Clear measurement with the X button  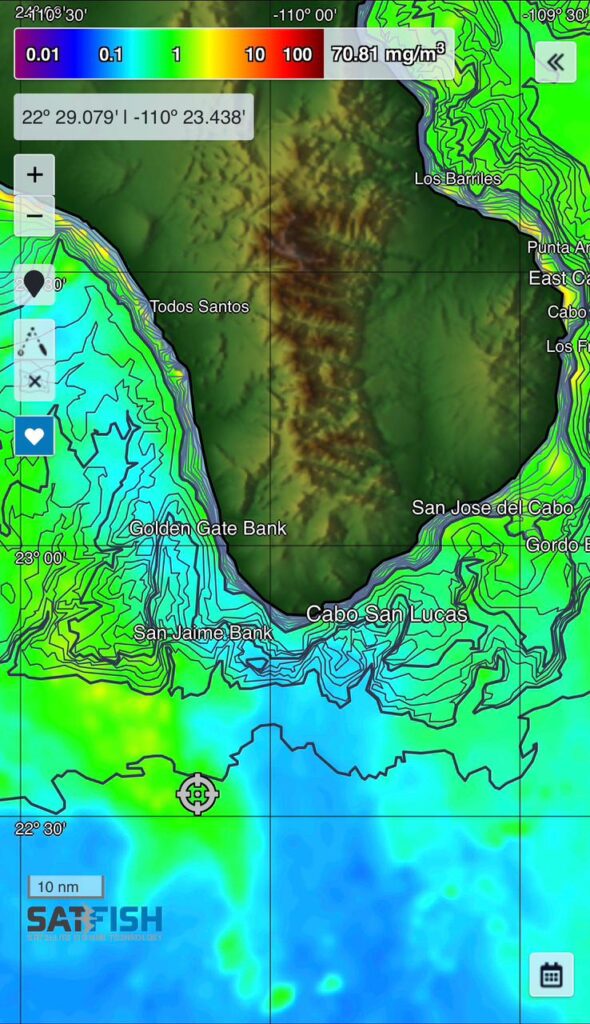click(34, 381)
